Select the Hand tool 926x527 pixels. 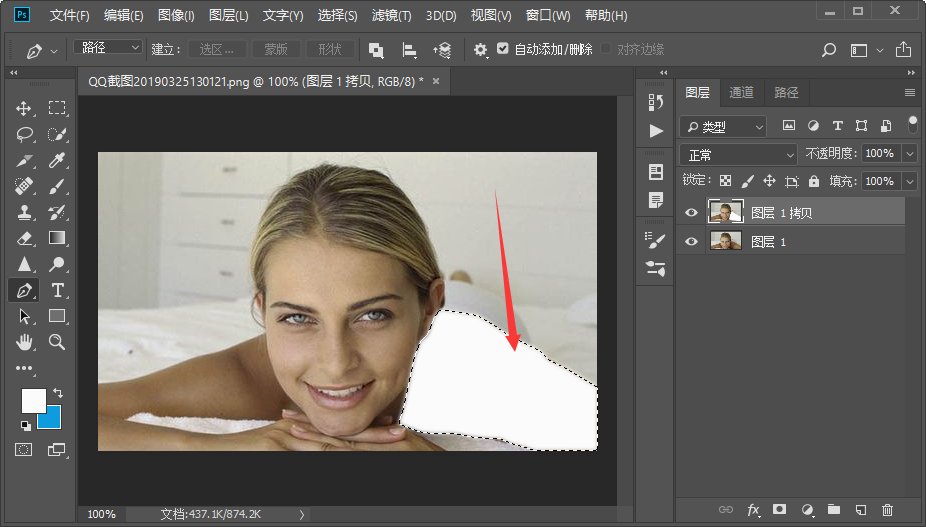24,341
